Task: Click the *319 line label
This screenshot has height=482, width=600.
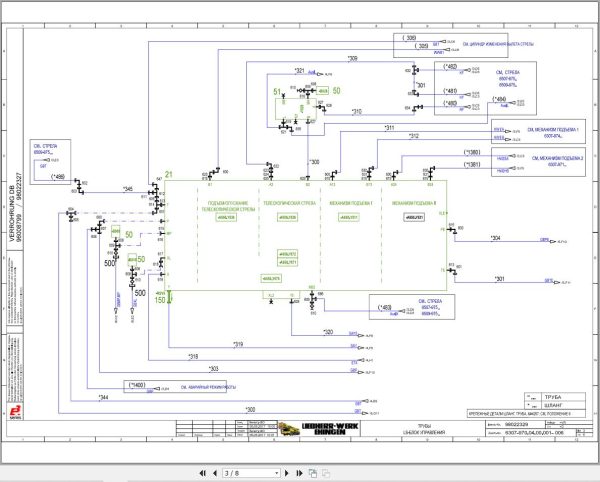Action: tap(238, 344)
